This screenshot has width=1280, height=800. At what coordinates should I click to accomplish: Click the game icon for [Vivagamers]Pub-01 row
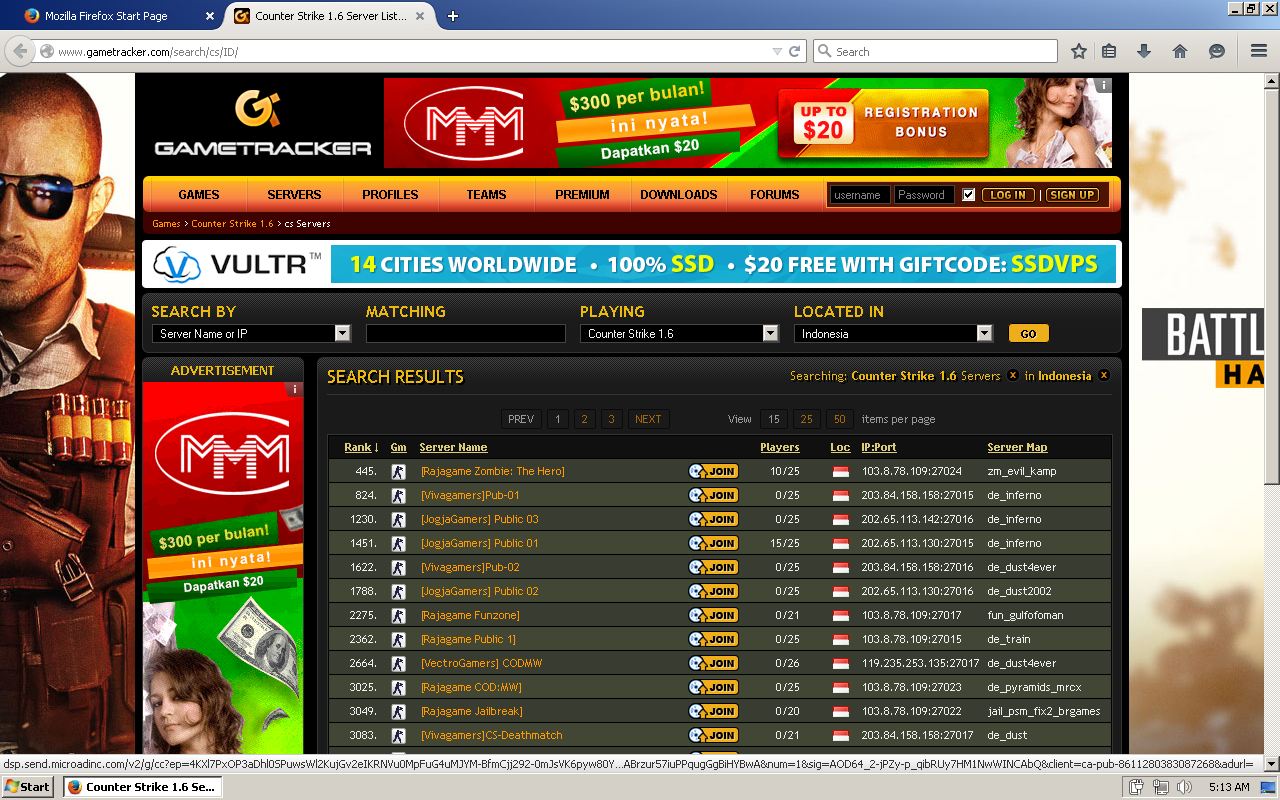(398, 495)
